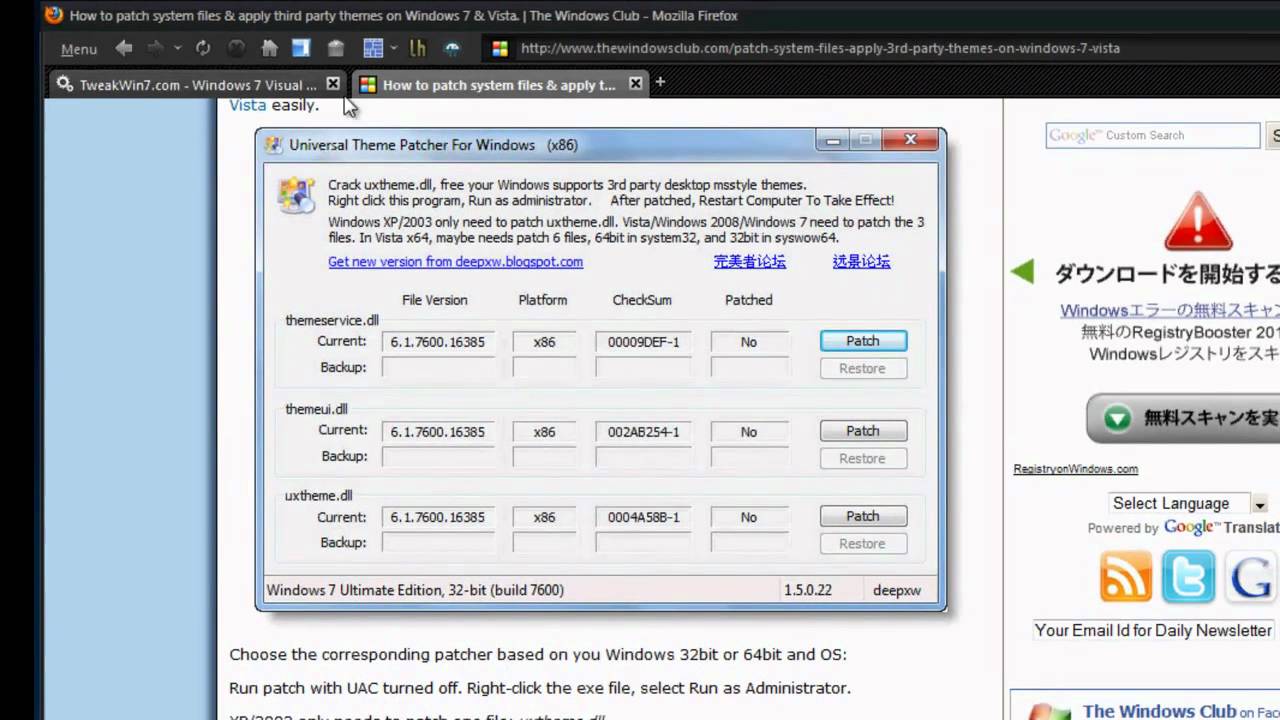The height and width of the screenshot is (720, 1280).
Task: Open the Firefox Menu button
Action: 79,49
